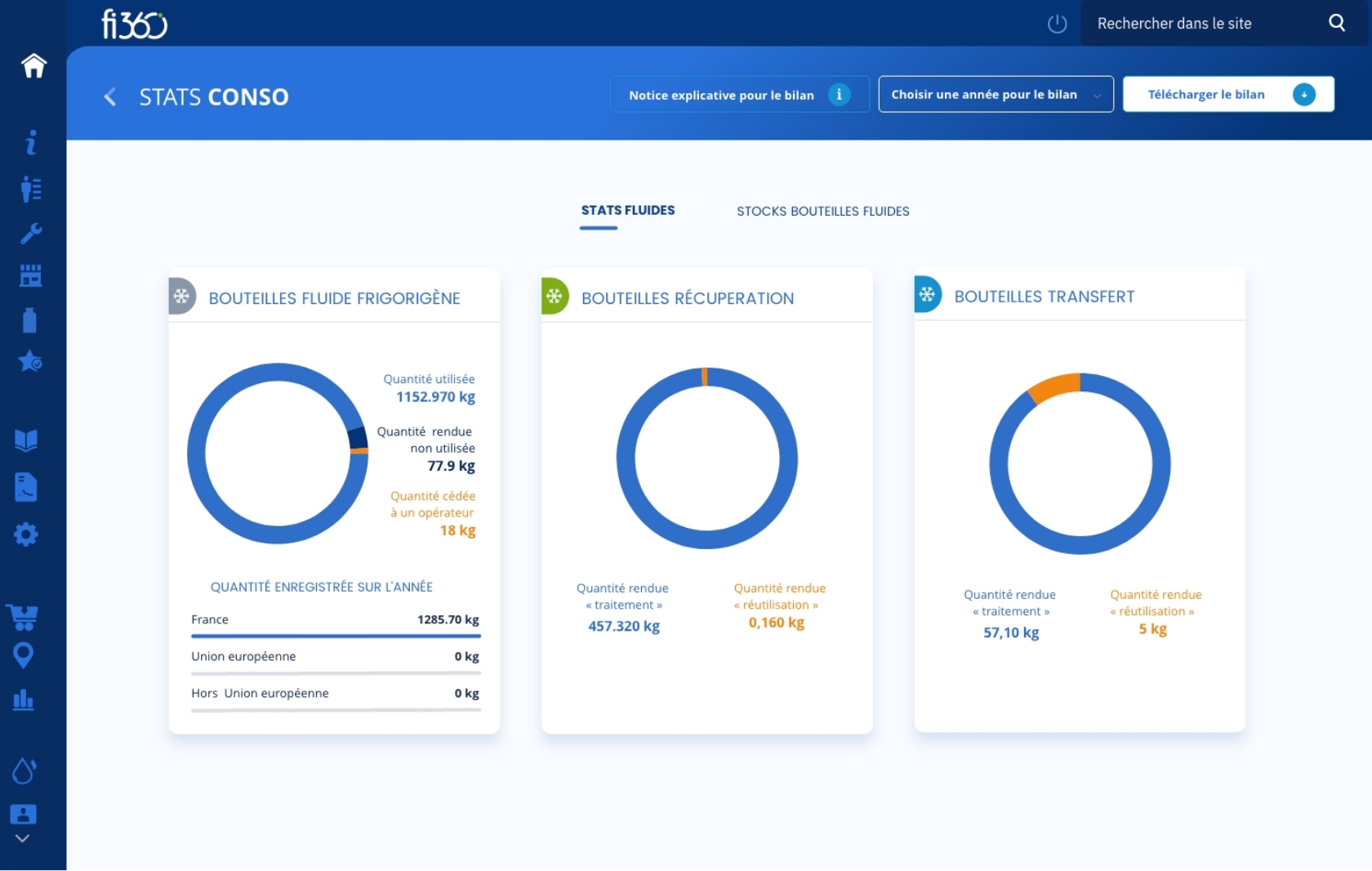Click the info icon in Notice explicative button
This screenshot has width=1372, height=871.
pyautogui.click(x=839, y=95)
